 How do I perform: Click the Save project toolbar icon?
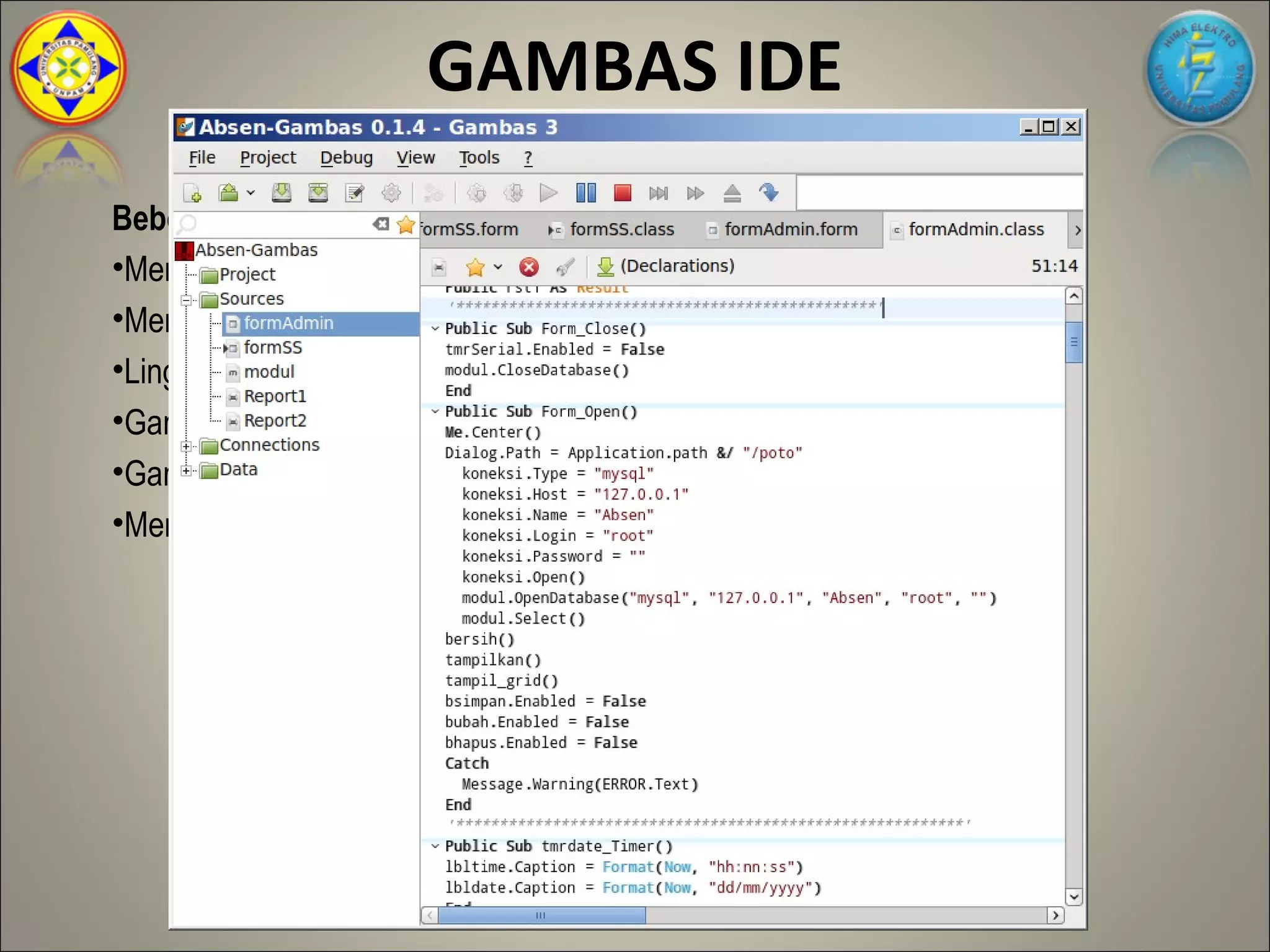coord(282,193)
